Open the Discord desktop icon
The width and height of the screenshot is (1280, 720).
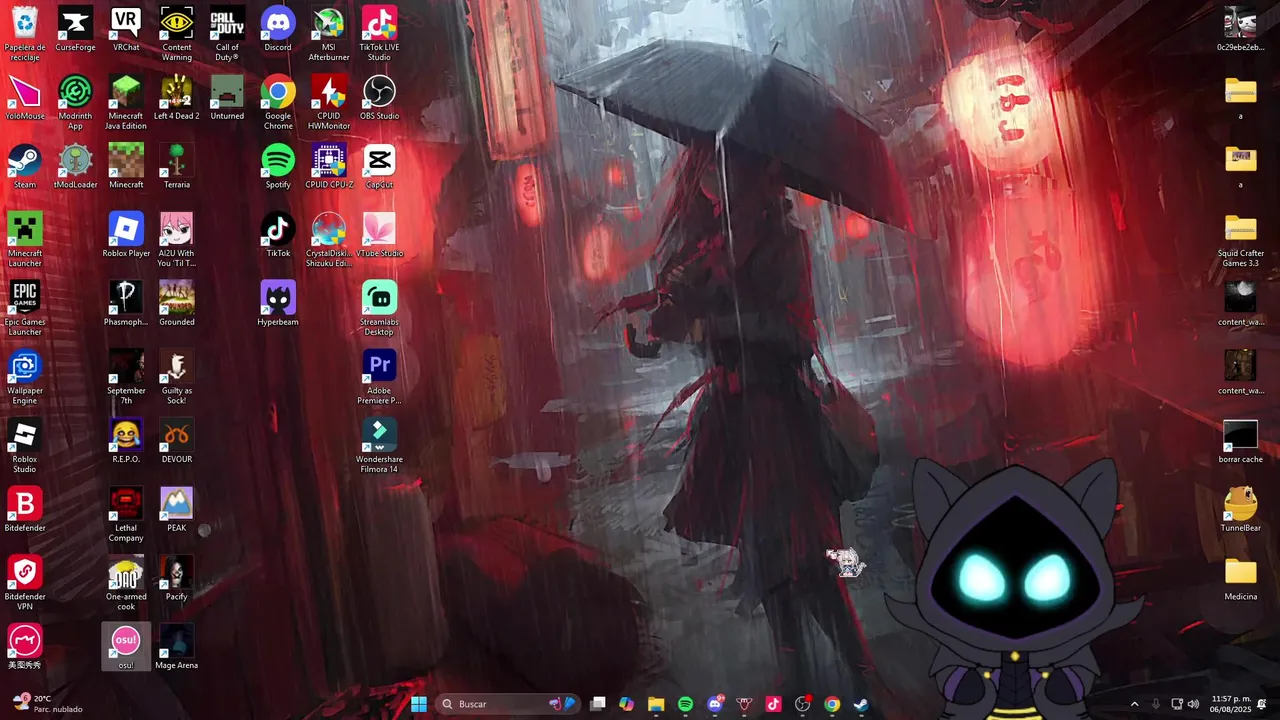coord(278,30)
